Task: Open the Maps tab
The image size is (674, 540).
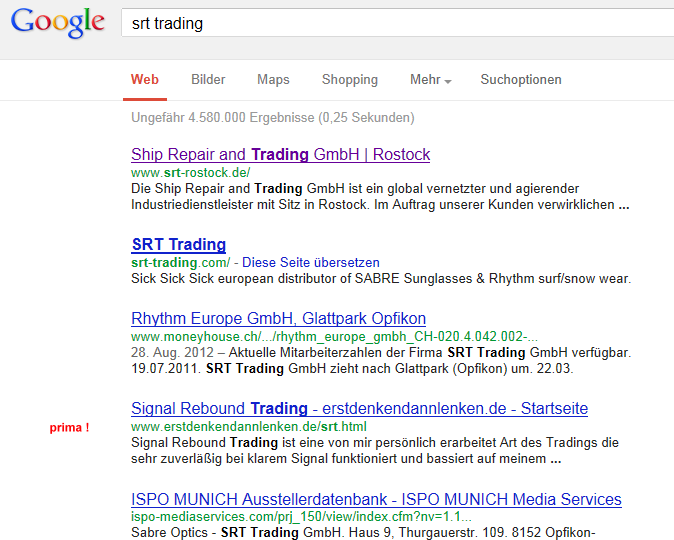Action: 273,80
